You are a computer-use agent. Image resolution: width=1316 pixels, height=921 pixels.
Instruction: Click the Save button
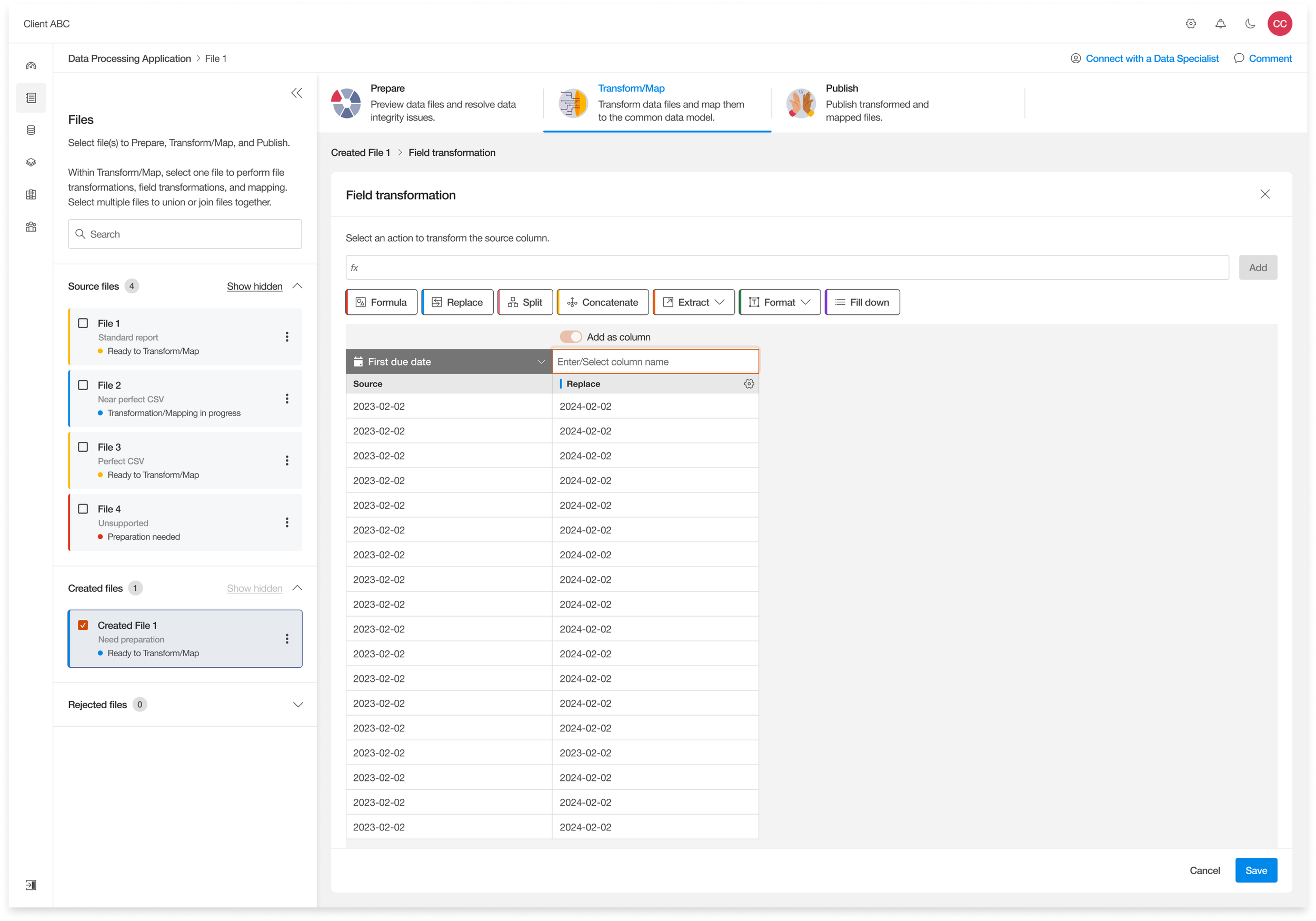(x=1255, y=870)
